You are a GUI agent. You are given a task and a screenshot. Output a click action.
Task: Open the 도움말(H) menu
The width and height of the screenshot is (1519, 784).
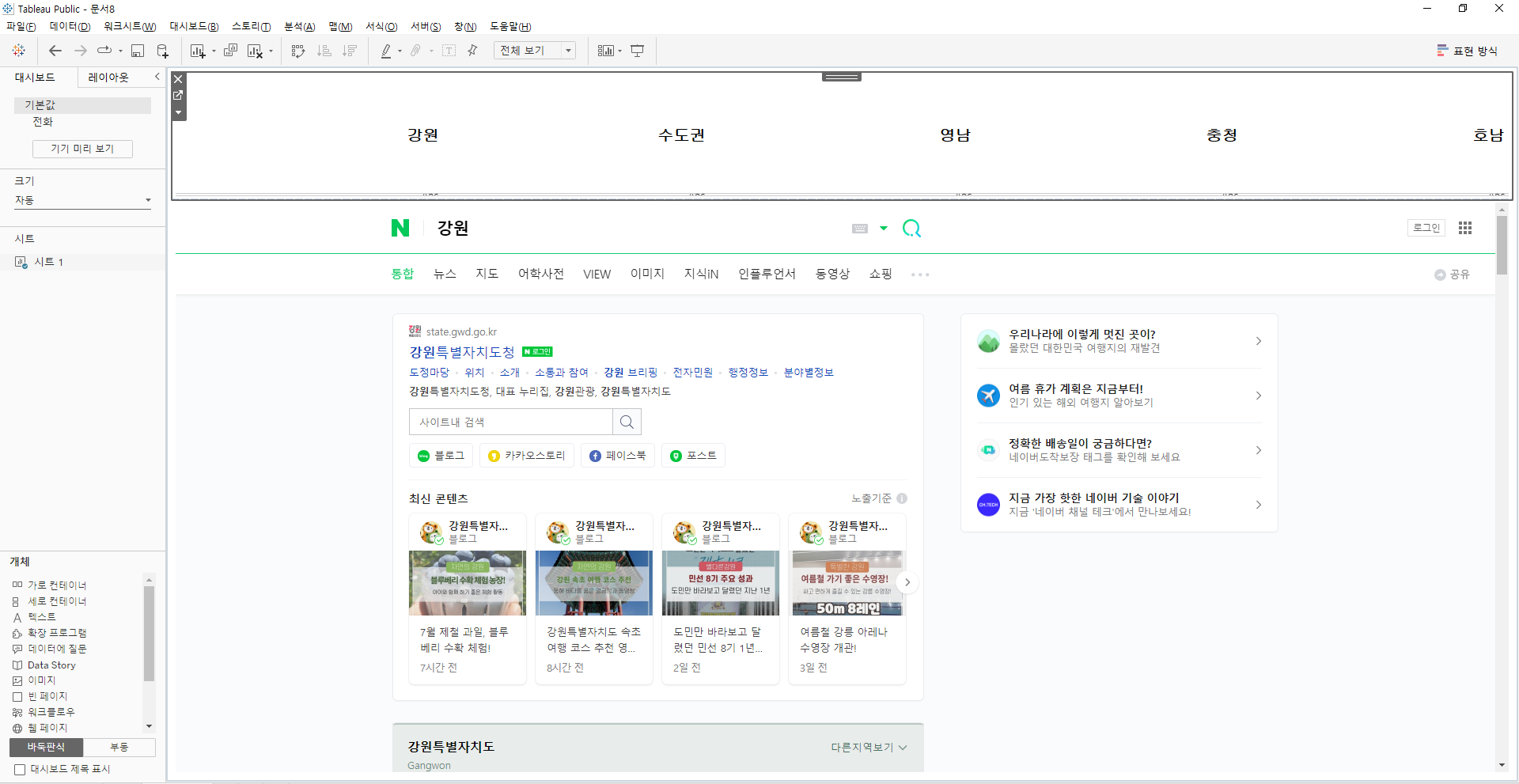[x=510, y=27]
